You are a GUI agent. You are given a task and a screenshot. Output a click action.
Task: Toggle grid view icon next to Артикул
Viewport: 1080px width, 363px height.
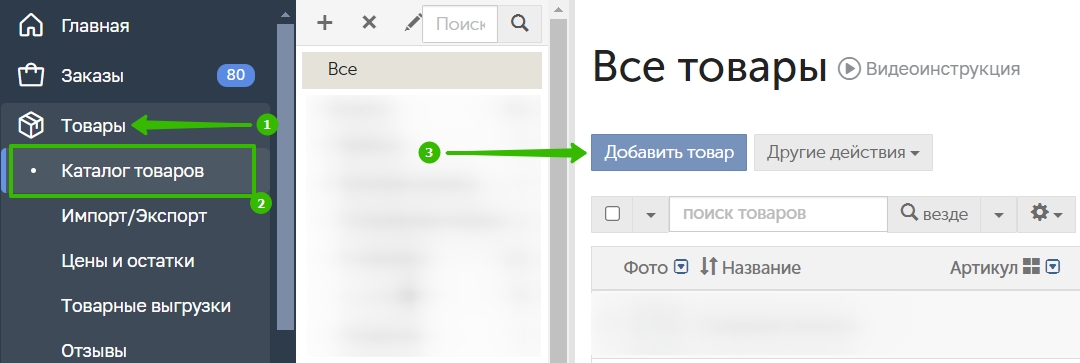(x=1031, y=267)
